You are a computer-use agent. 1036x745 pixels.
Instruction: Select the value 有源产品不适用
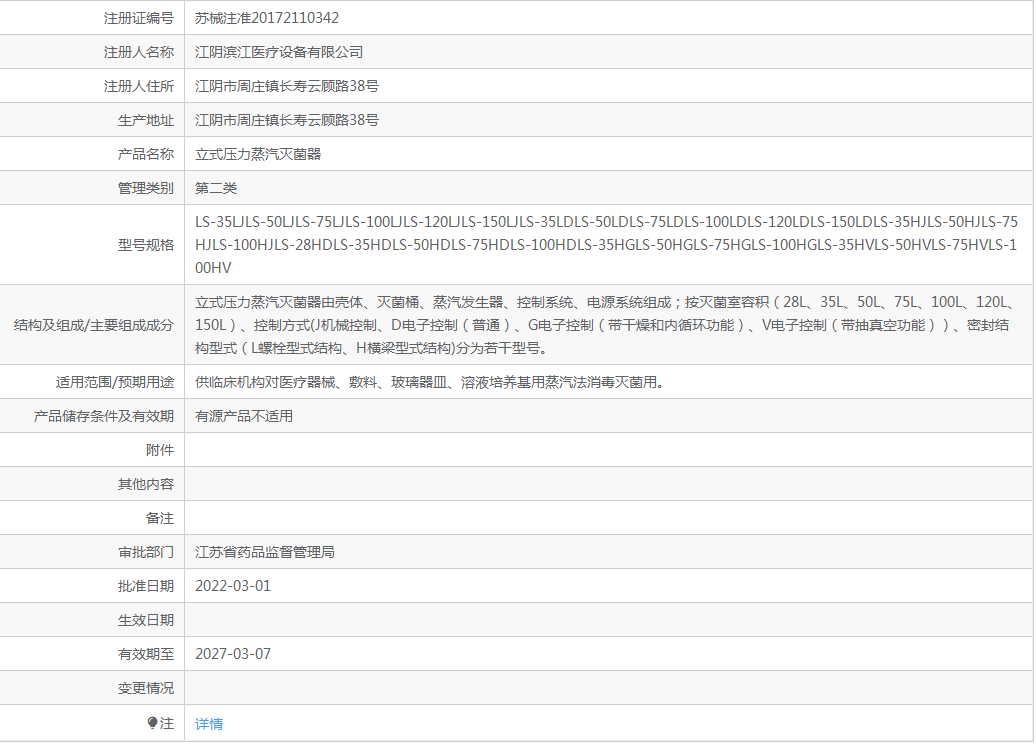tap(244, 416)
